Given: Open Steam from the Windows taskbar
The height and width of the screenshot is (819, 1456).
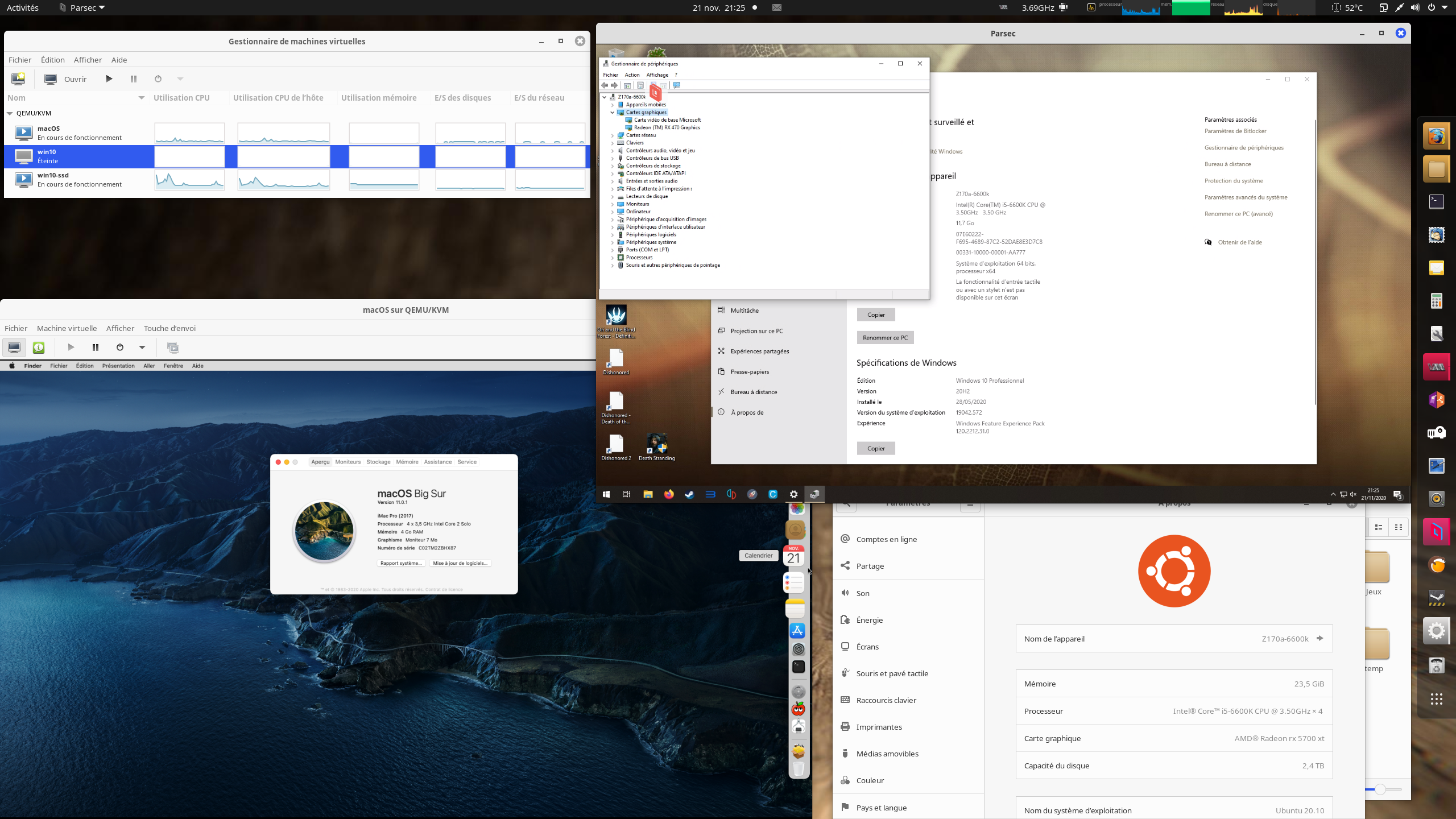Looking at the screenshot, I should [689, 494].
